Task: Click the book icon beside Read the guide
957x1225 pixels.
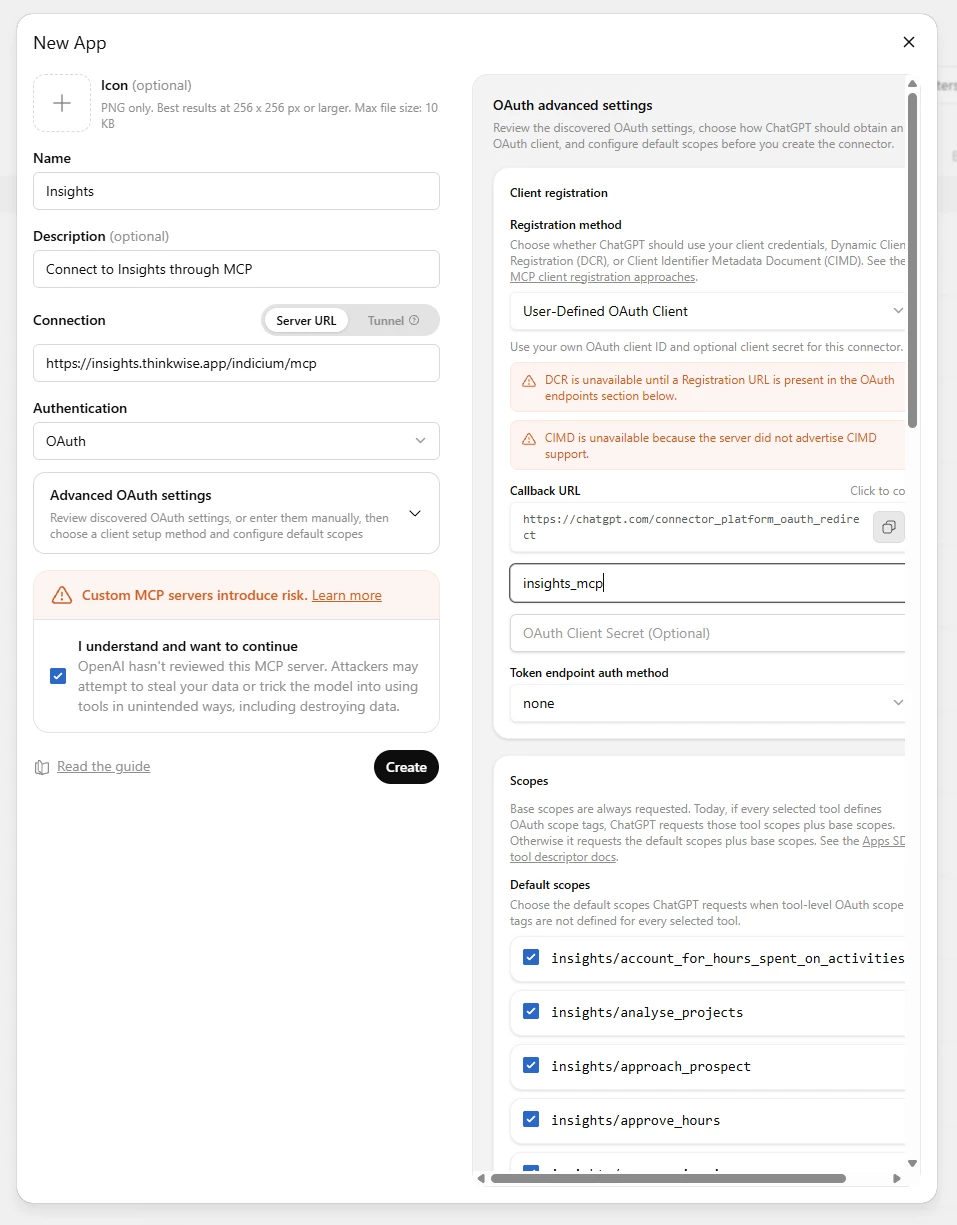Action: pyautogui.click(x=42, y=767)
